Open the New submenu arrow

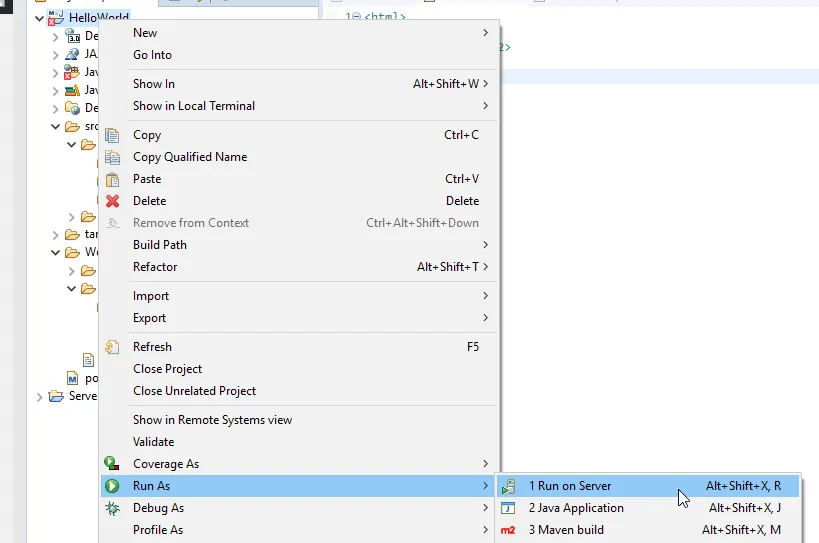[x=486, y=33]
